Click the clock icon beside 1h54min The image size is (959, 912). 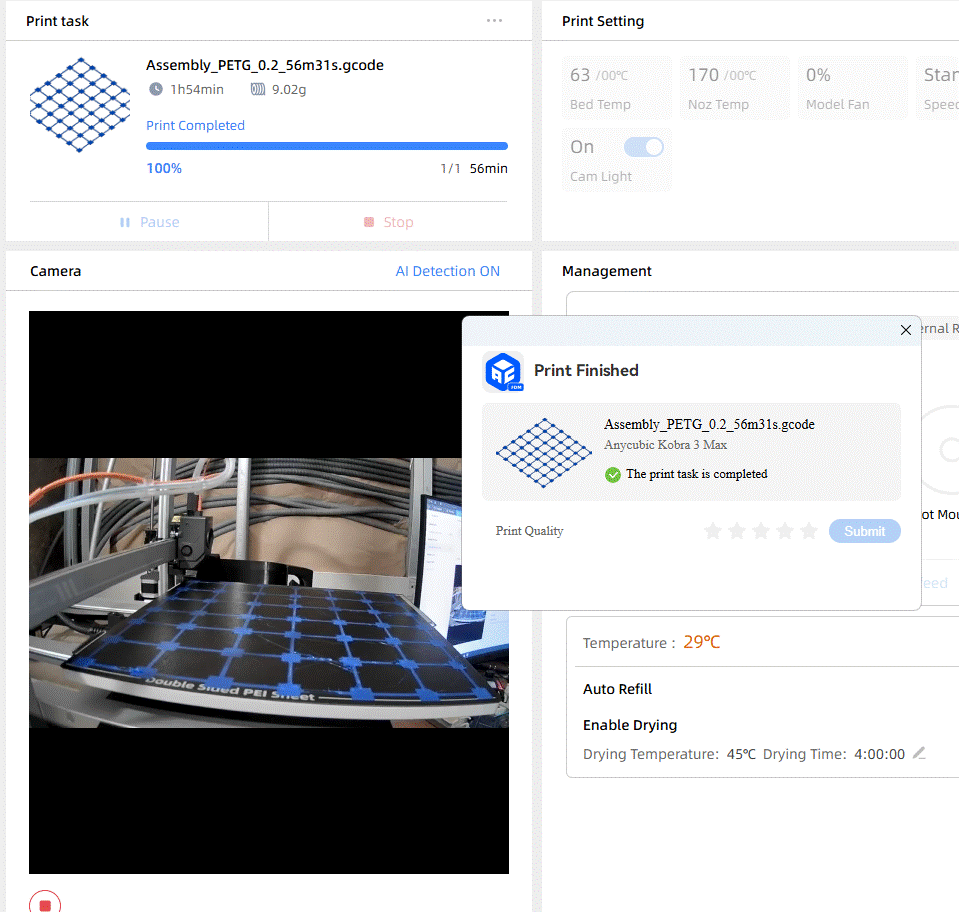coord(156,89)
